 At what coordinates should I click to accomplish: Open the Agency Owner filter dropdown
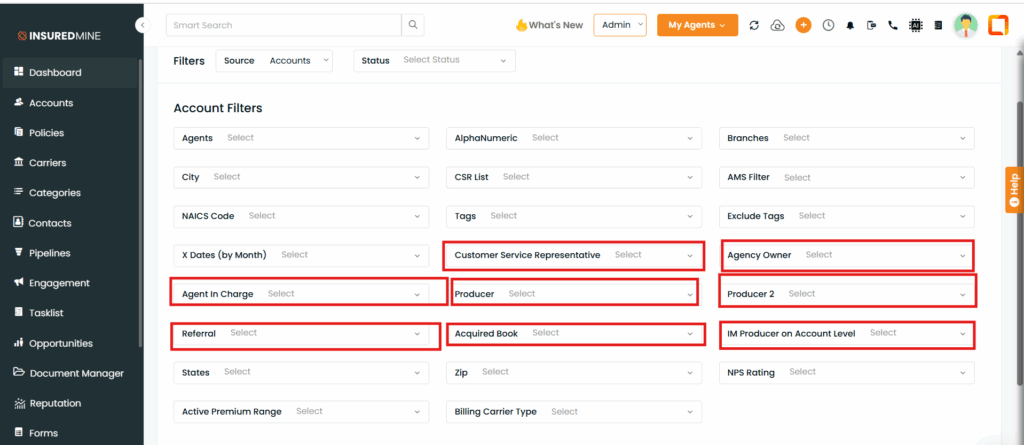point(848,255)
